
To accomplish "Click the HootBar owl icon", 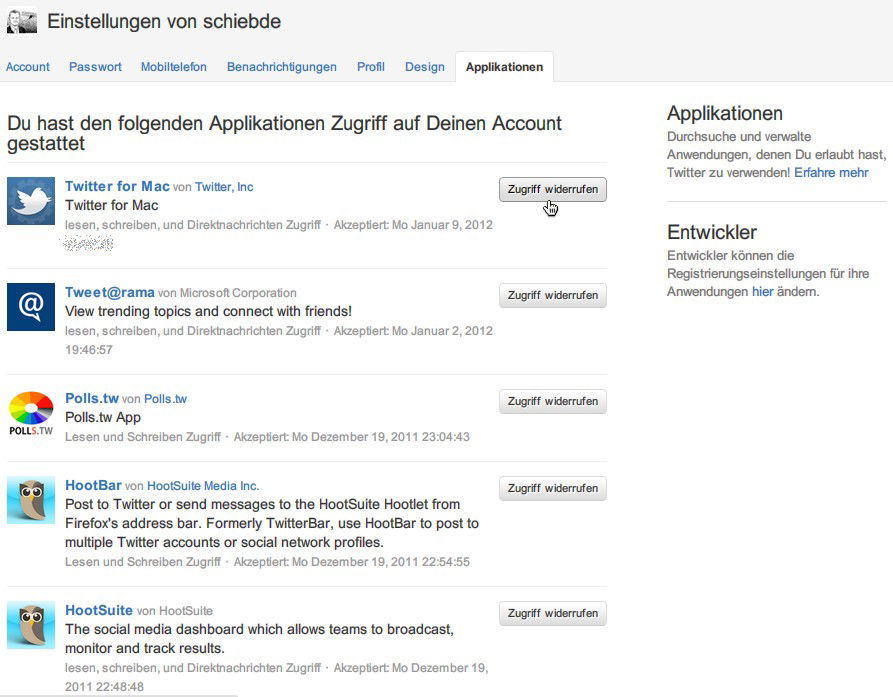I will tap(31, 500).
